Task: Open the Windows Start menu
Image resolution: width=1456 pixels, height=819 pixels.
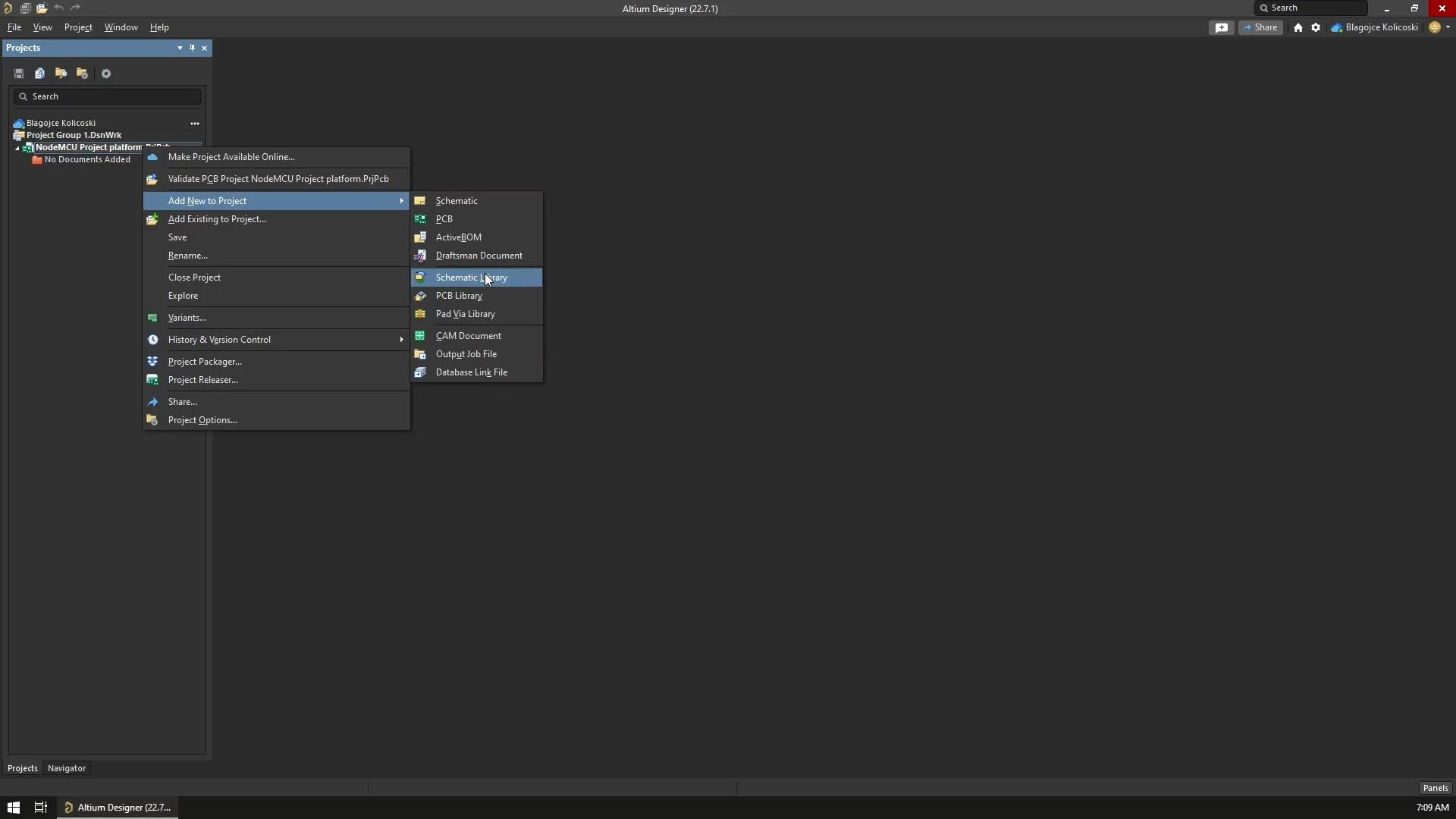Action: coord(14,808)
